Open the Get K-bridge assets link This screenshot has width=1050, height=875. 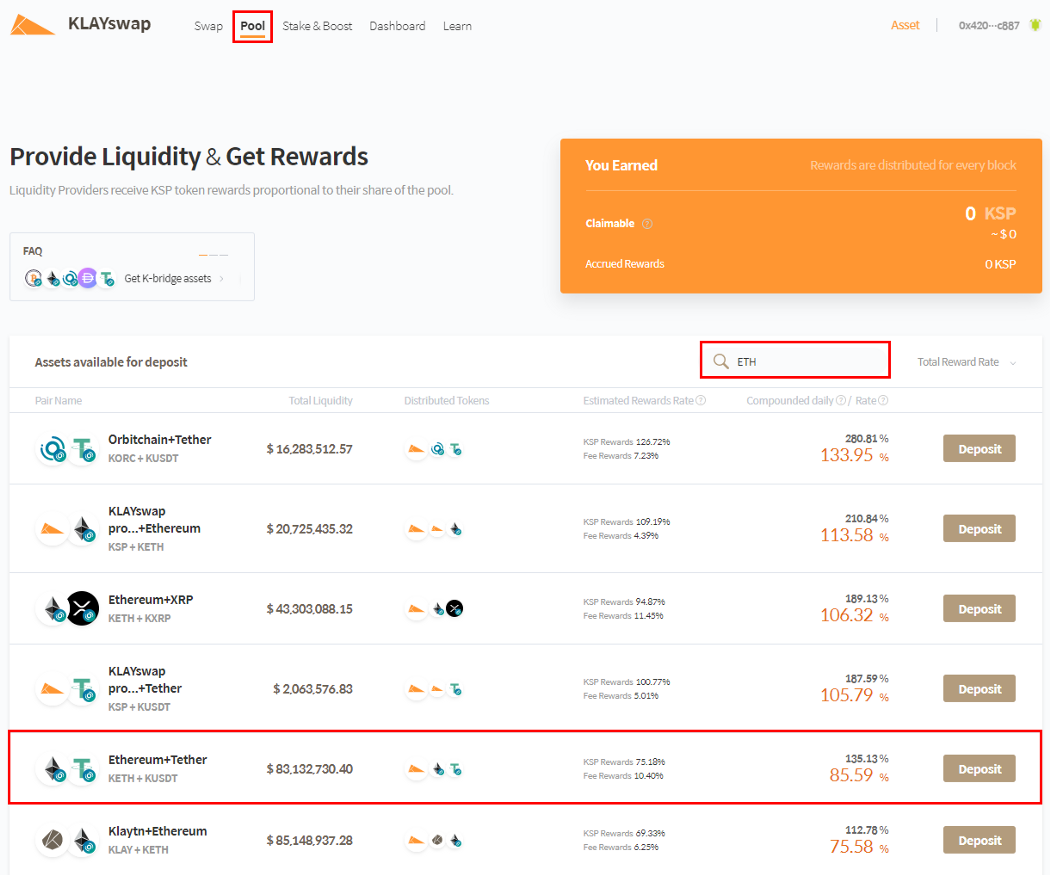tap(167, 279)
